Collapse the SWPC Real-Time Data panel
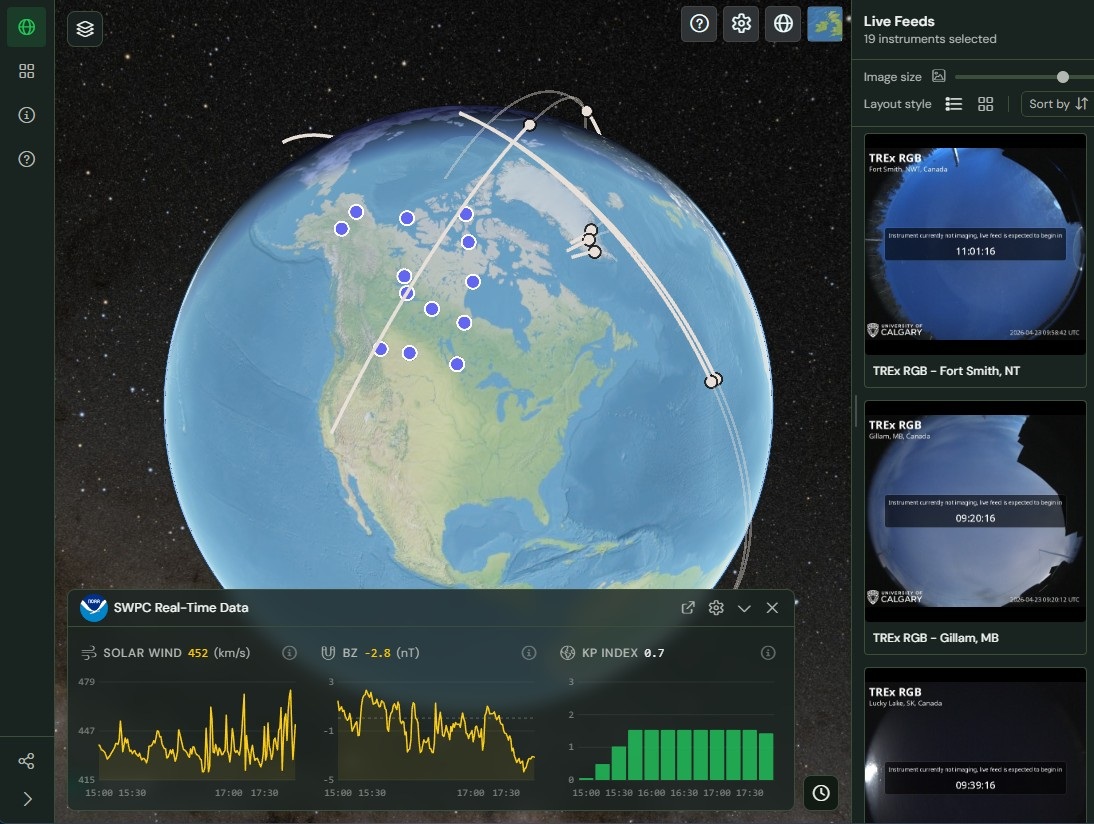This screenshot has width=1094, height=824. pos(744,608)
